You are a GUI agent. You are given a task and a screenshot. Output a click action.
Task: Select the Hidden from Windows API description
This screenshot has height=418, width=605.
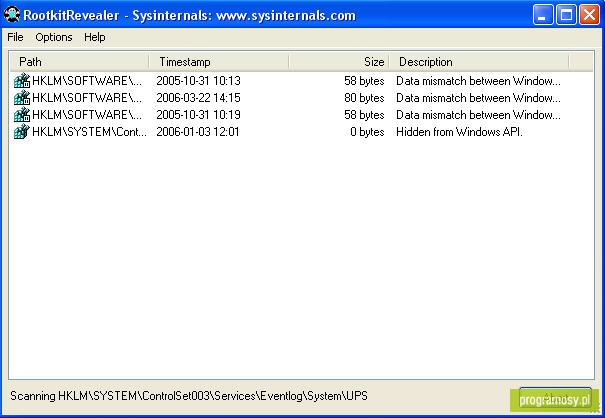click(459, 132)
